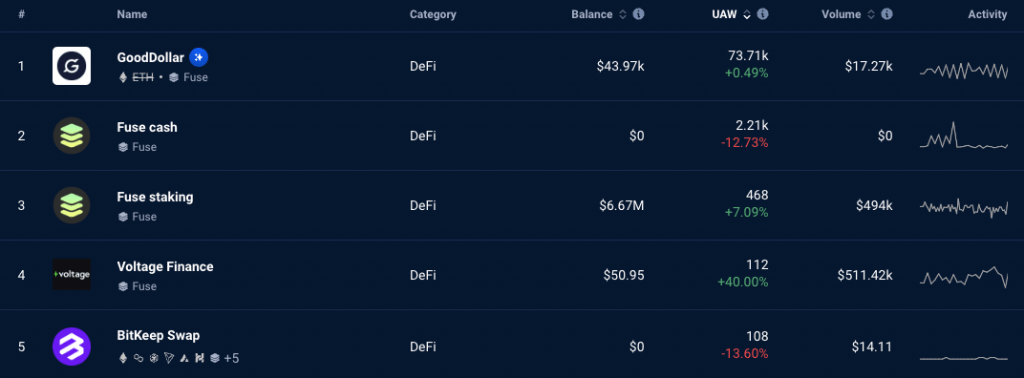Image resolution: width=1024 pixels, height=378 pixels.
Task: Click the Fuse staking logo icon
Action: click(71, 205)
